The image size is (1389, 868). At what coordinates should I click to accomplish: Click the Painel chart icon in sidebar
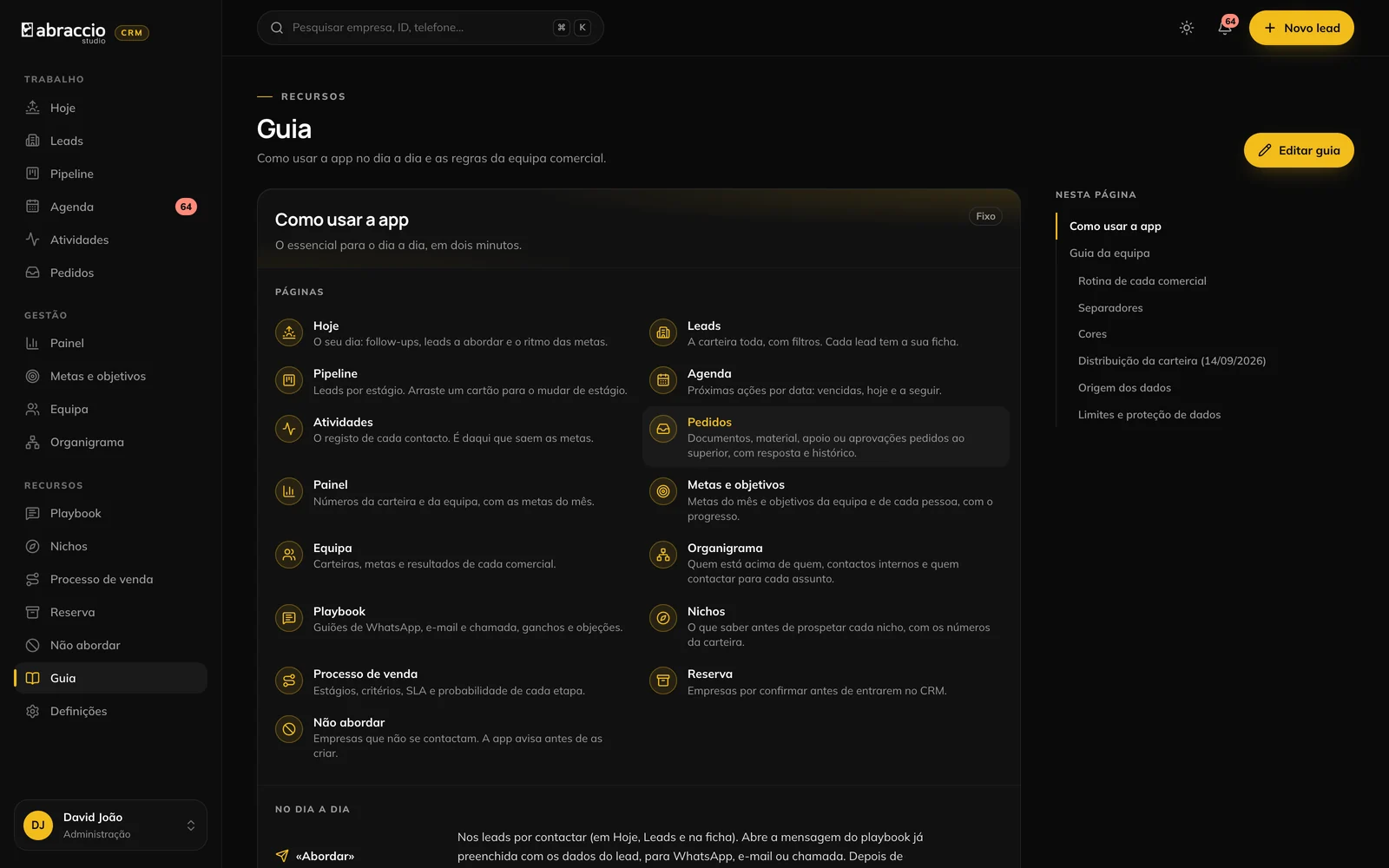32,343
